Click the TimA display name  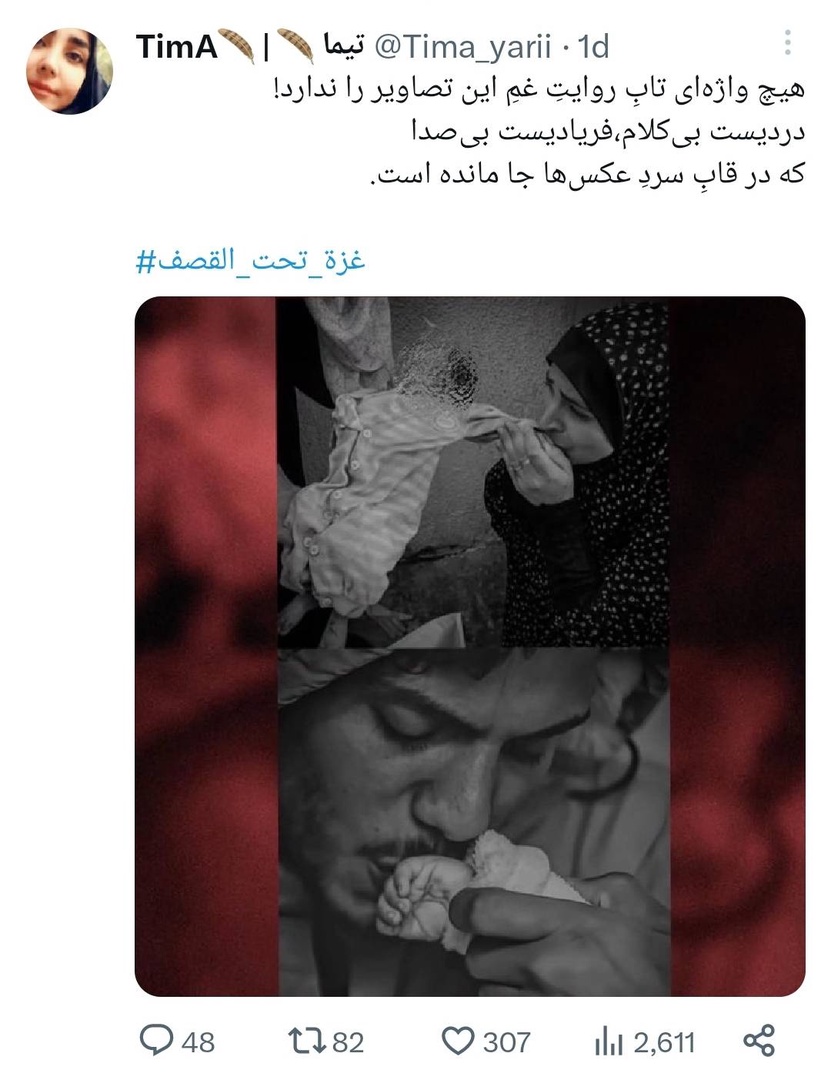tap(176, 47)
